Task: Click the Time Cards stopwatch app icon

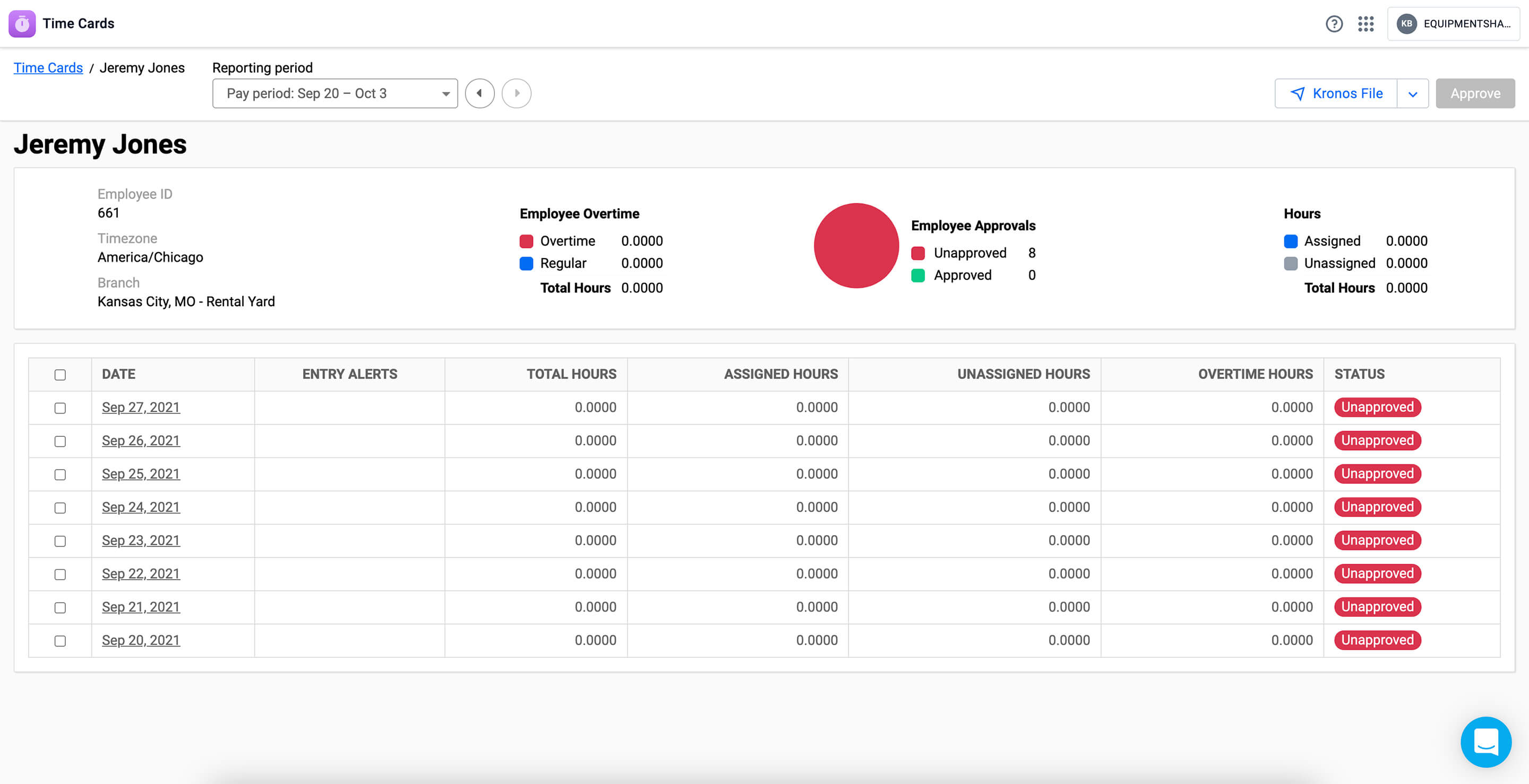Action: coord(22,24)
